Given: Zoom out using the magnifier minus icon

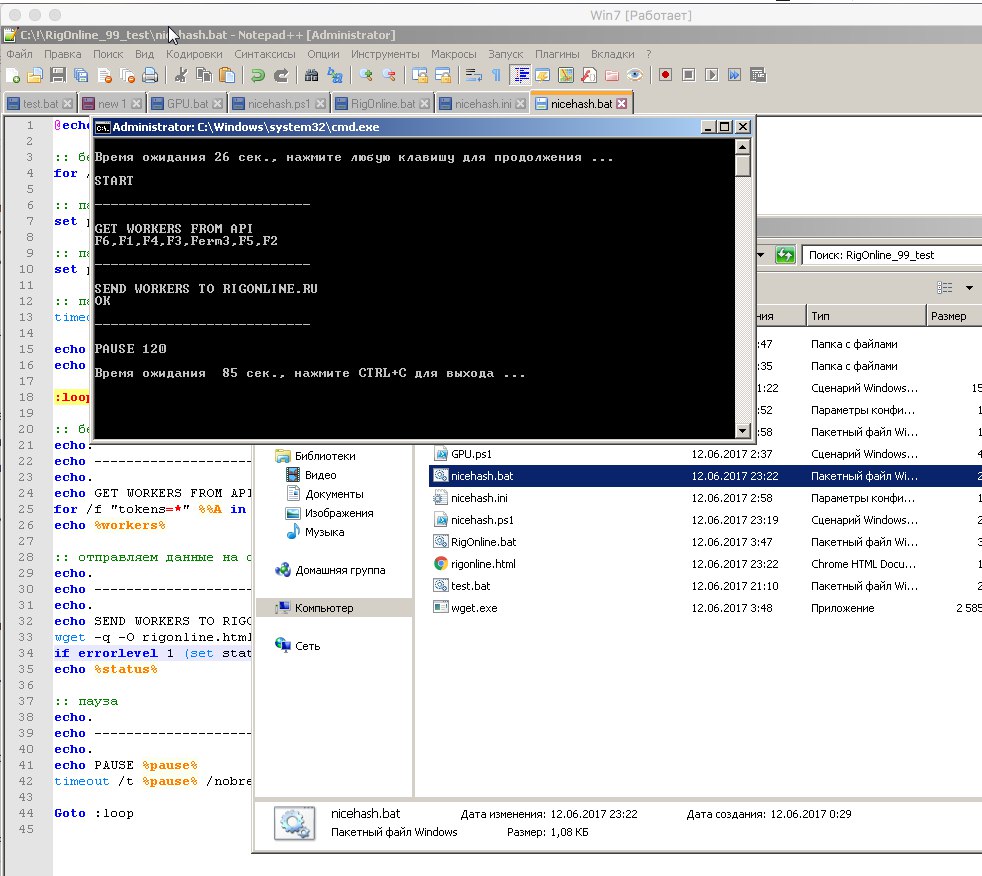Looking at the screenshot, I should [389, 75].
